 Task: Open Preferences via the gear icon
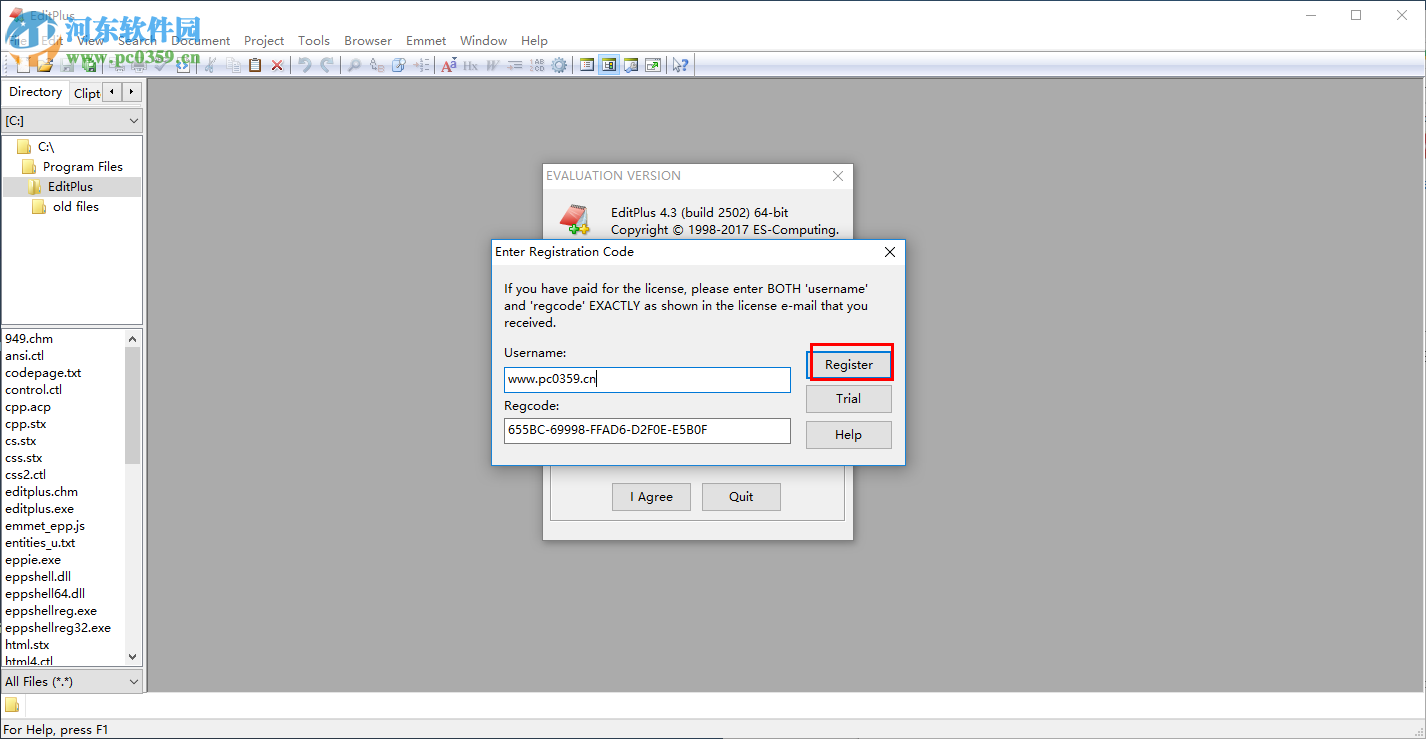point(559,65)
